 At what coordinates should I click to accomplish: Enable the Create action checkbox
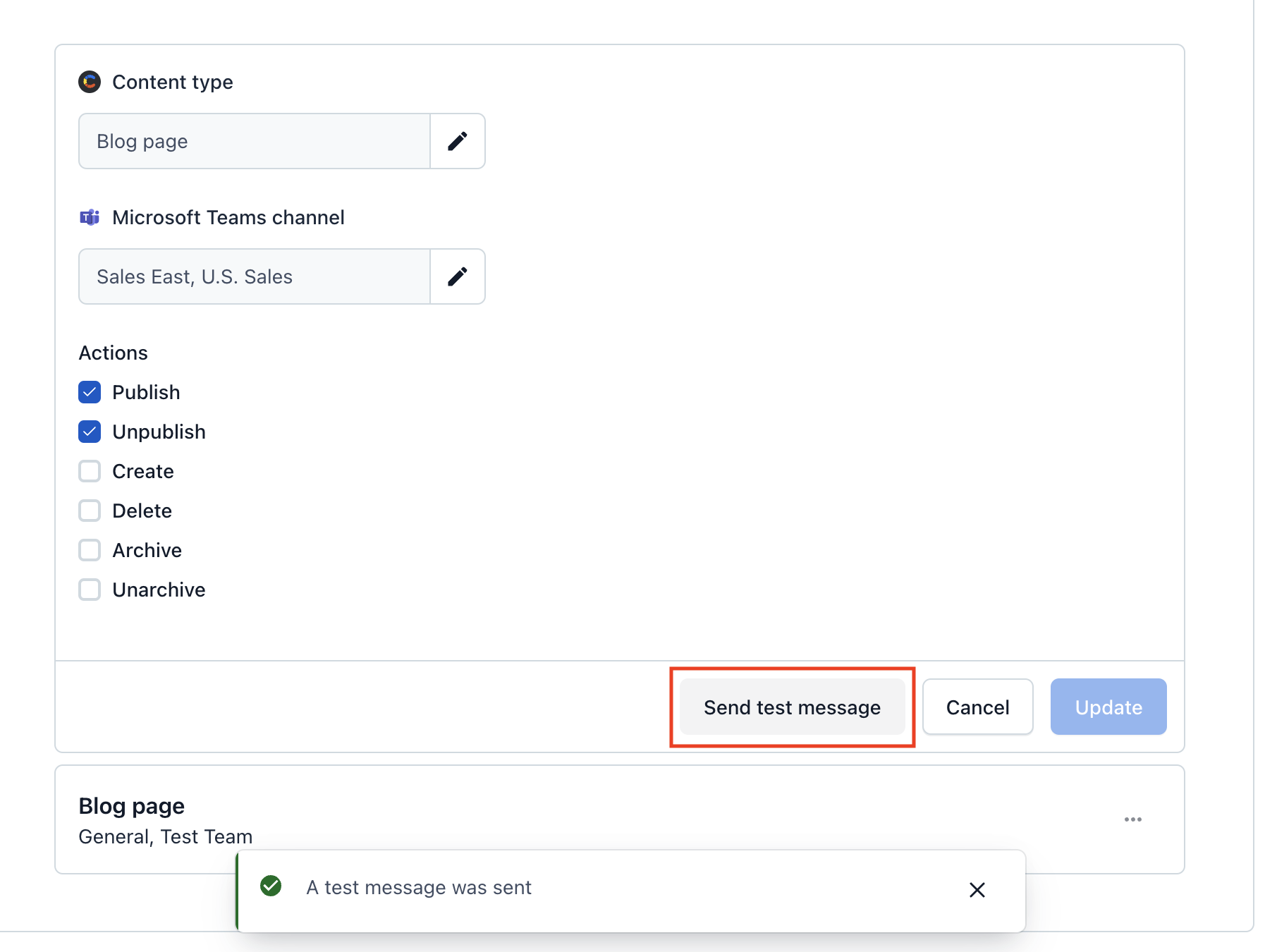pos(90,471)
